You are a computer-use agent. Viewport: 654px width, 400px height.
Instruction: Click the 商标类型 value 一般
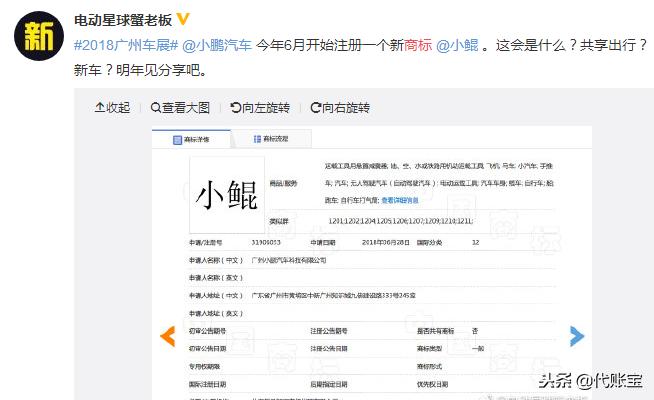click(x=478, y=348)
